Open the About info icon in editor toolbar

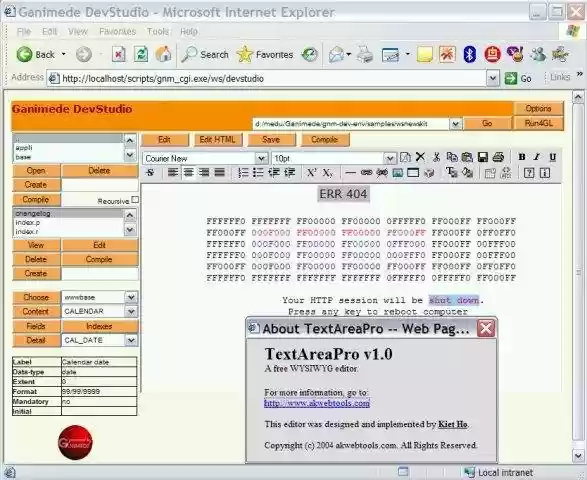click(545, 173)
